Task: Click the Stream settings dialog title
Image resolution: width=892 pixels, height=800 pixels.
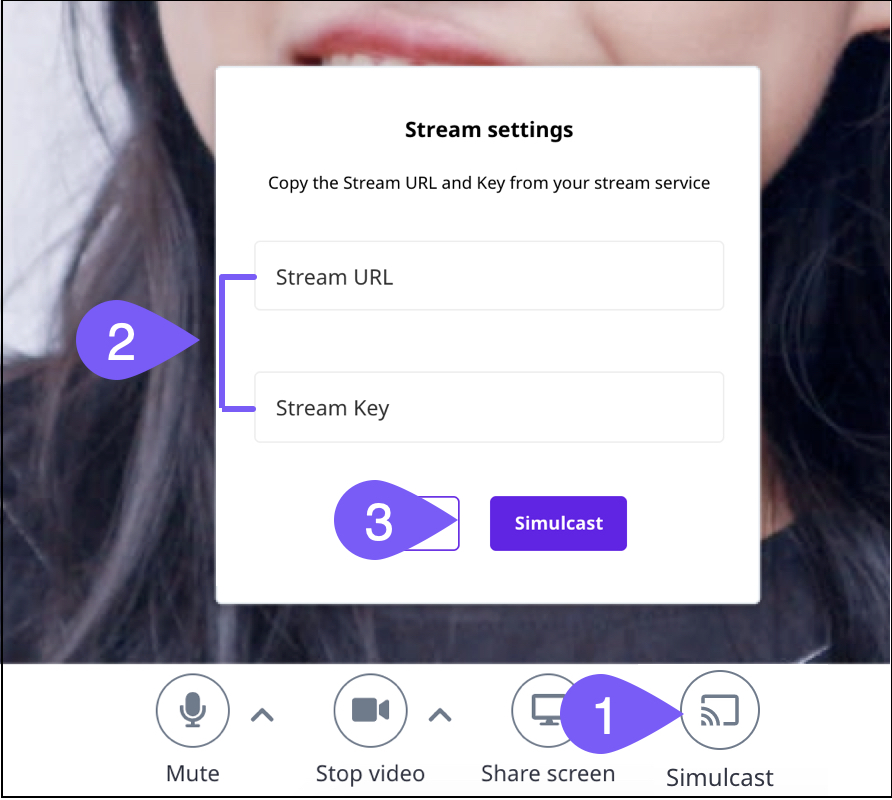Action: point(488,130)
